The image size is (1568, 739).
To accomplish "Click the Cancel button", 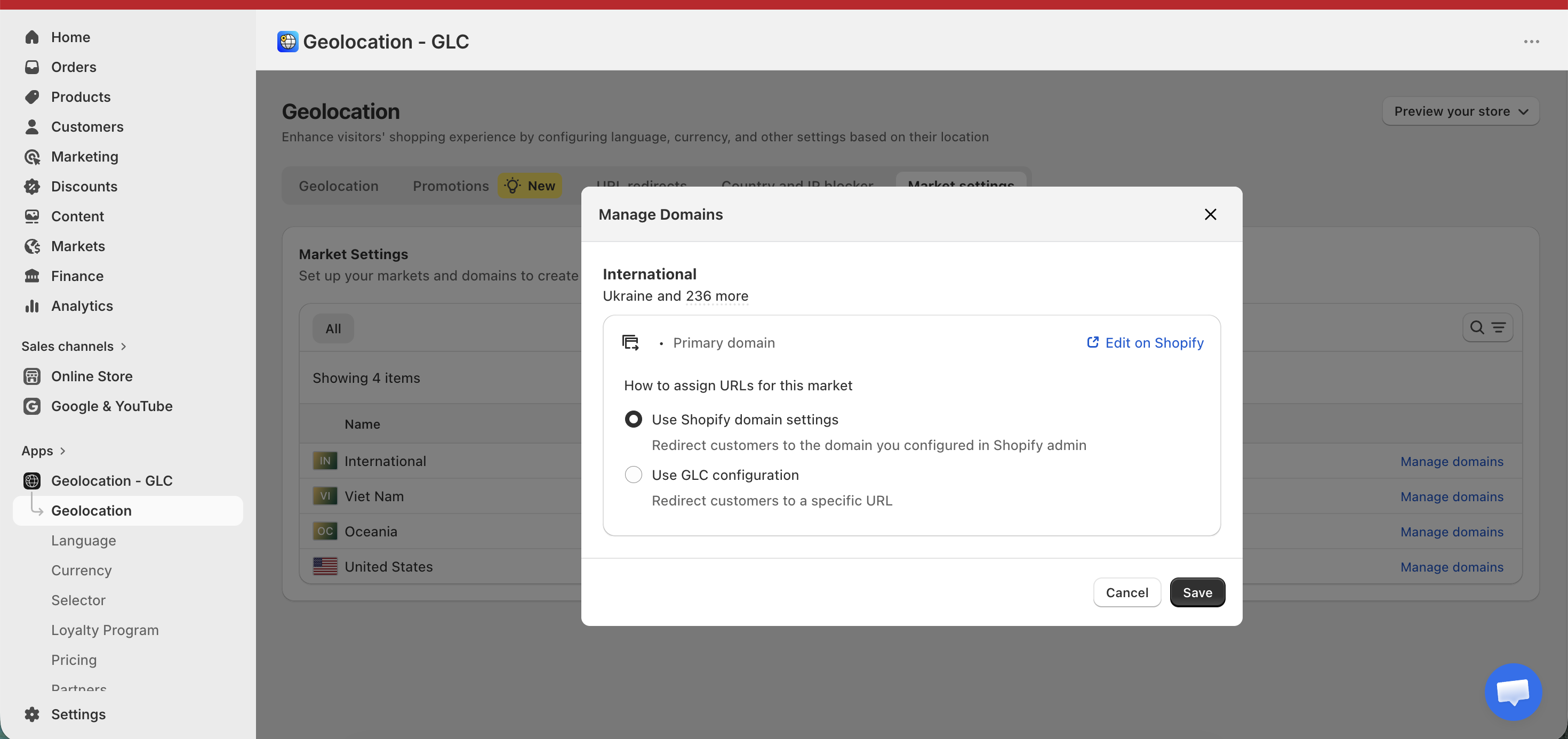I will point(1127,592).
